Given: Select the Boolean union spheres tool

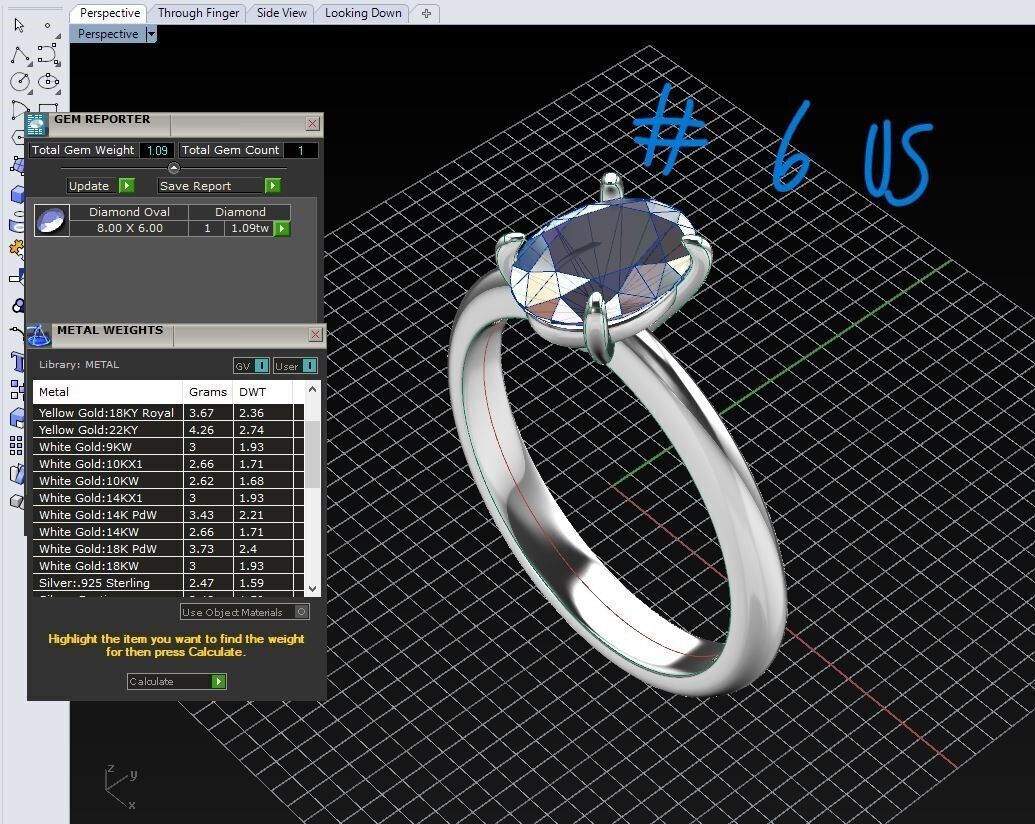Looking at the screenshot, I should 18,305.
